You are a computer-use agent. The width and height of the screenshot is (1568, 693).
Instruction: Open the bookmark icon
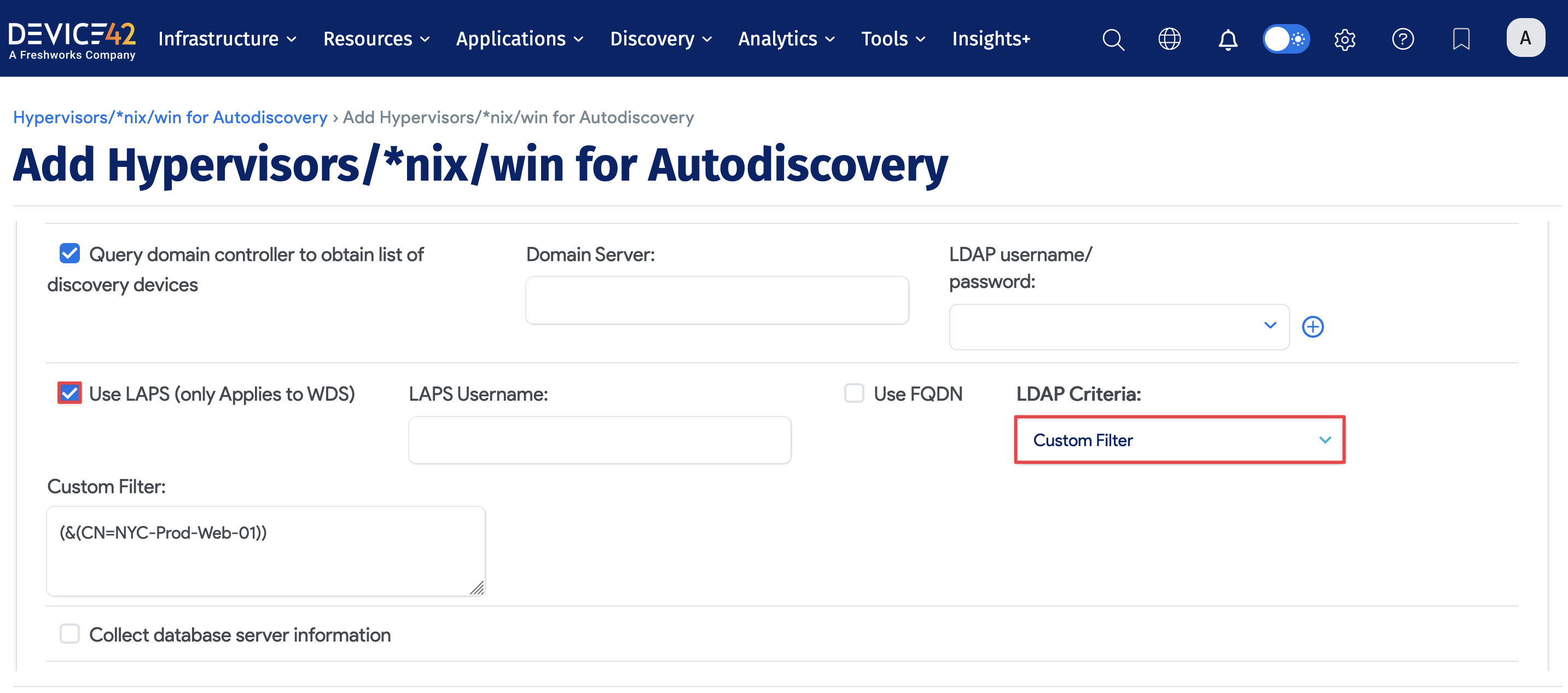[x=1461, y=39]
